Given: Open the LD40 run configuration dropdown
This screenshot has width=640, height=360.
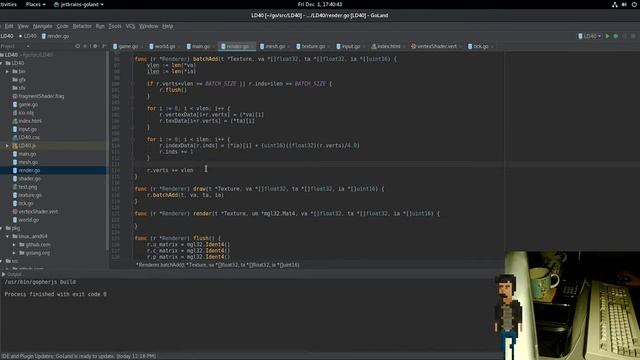Looking at the screenshot, I should click(x=590, y=36).
